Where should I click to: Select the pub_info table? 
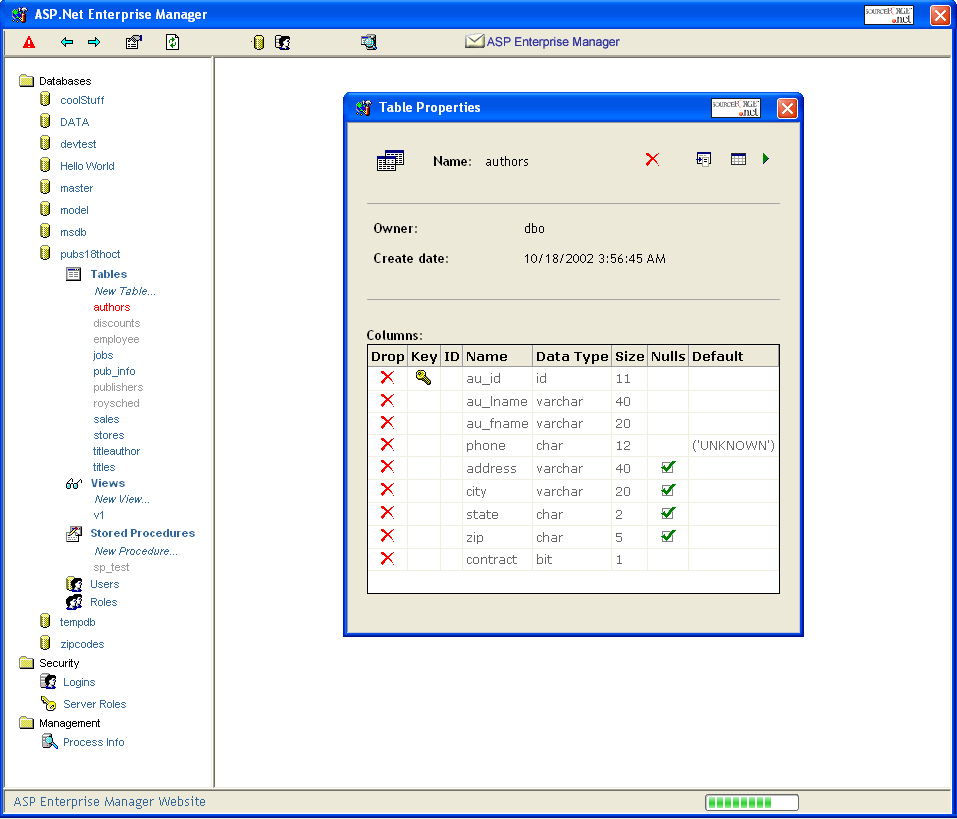coord(114,371)
